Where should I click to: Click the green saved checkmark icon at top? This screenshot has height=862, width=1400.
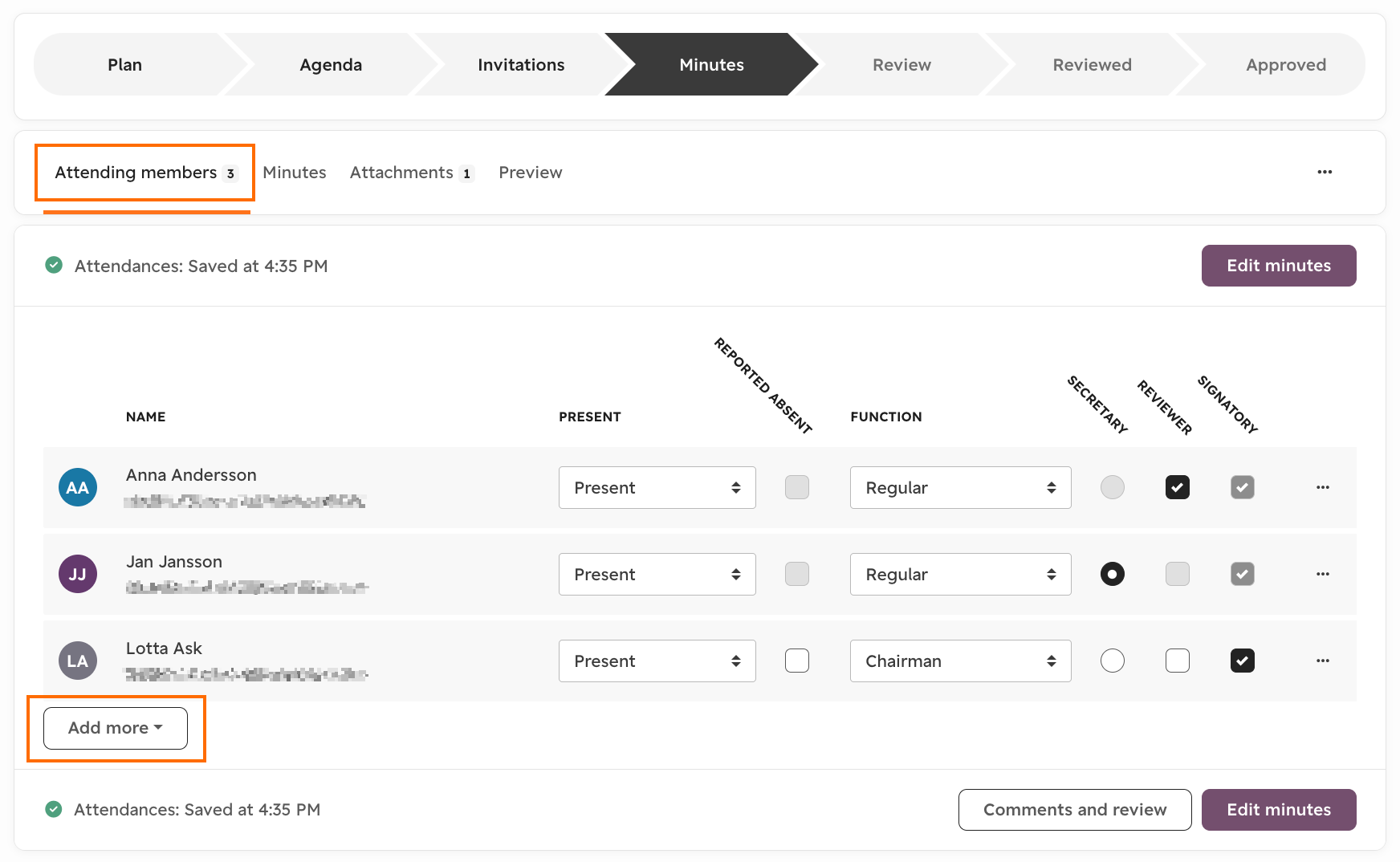54,265
